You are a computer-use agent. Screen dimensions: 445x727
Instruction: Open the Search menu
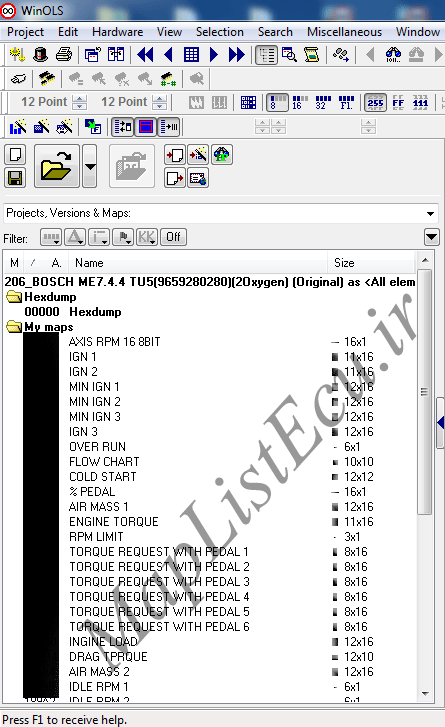pos(275,32)
